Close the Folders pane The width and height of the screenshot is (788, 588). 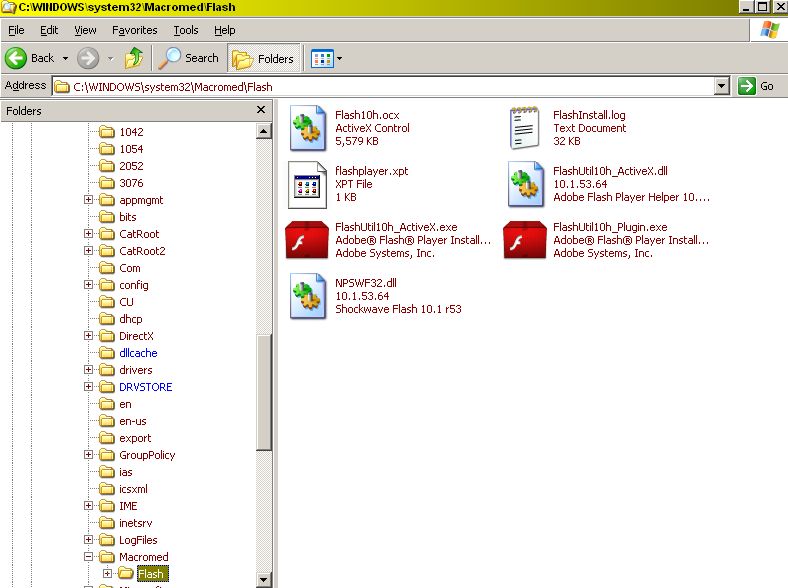click(x=261, y=110)
